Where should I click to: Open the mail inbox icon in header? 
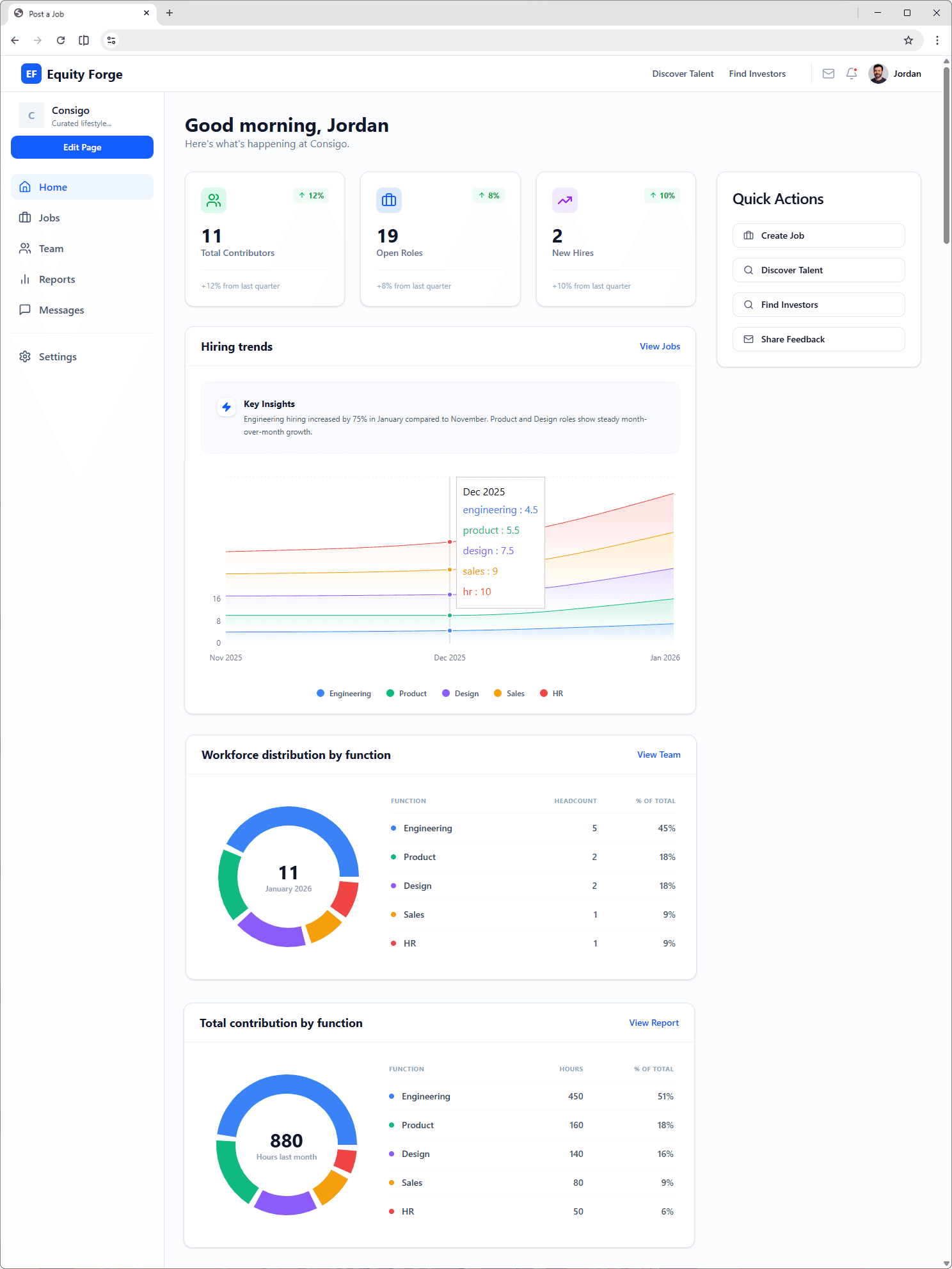point(829,74)
